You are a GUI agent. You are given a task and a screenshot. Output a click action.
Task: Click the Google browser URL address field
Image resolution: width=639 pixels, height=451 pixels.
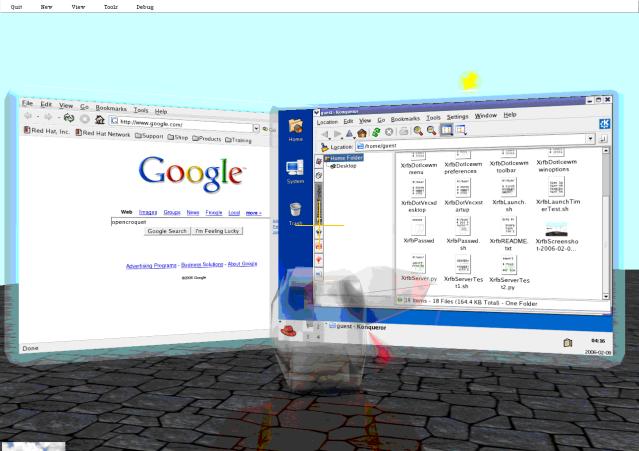click(x=181, y=124)
